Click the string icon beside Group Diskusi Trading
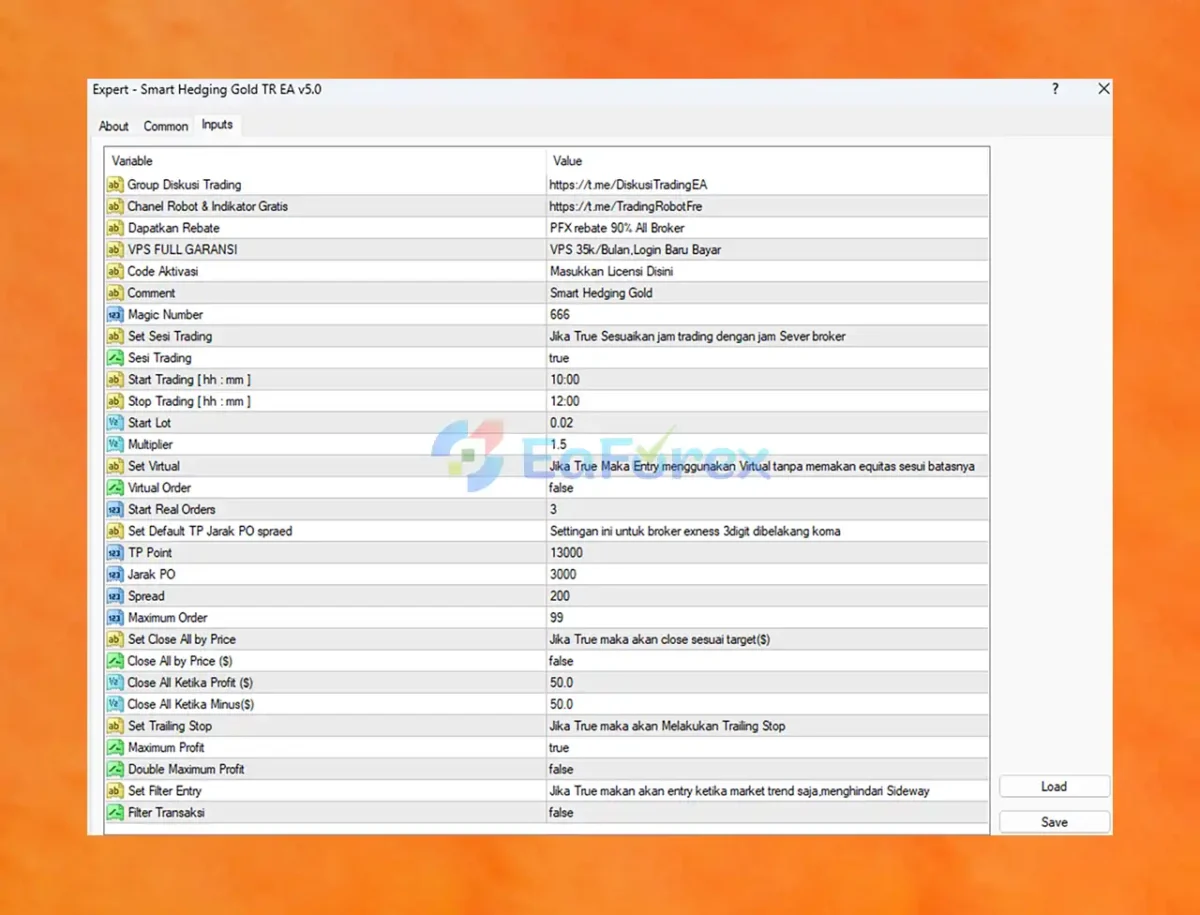1200x915 pixels. click(114, 185)
